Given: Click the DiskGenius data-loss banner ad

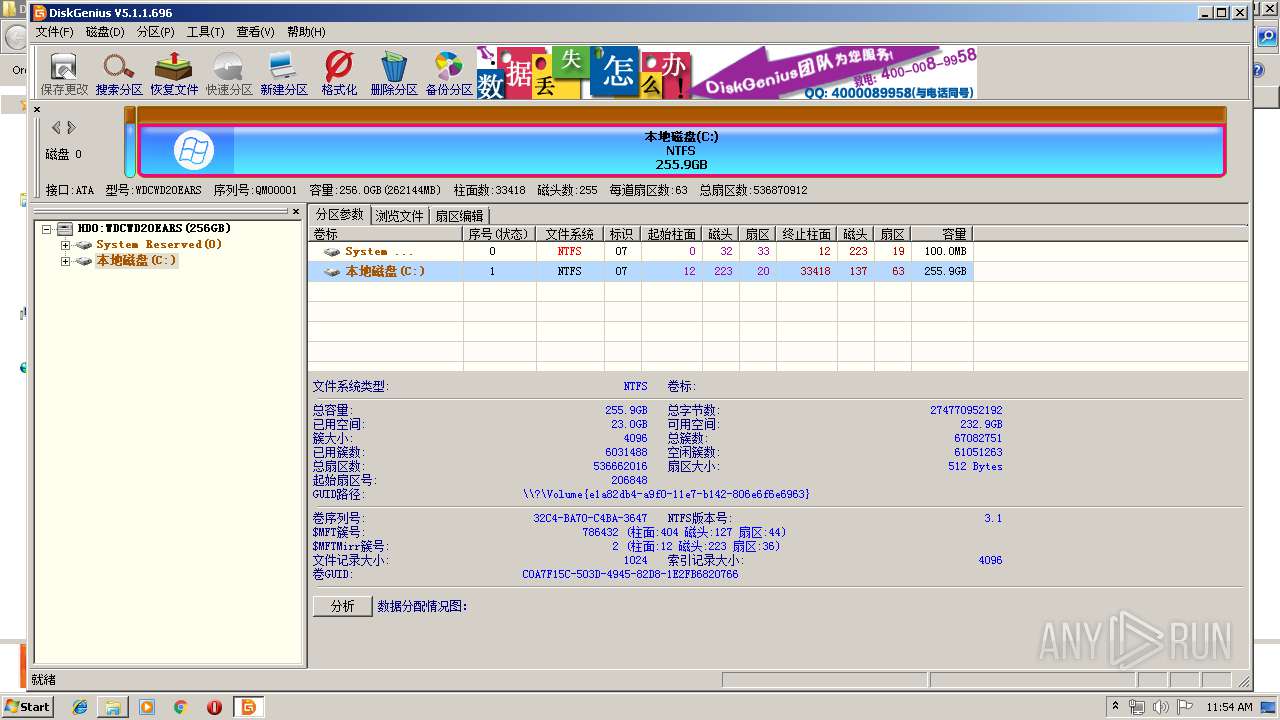Looking at the screenshot, I should pos(727,73).
